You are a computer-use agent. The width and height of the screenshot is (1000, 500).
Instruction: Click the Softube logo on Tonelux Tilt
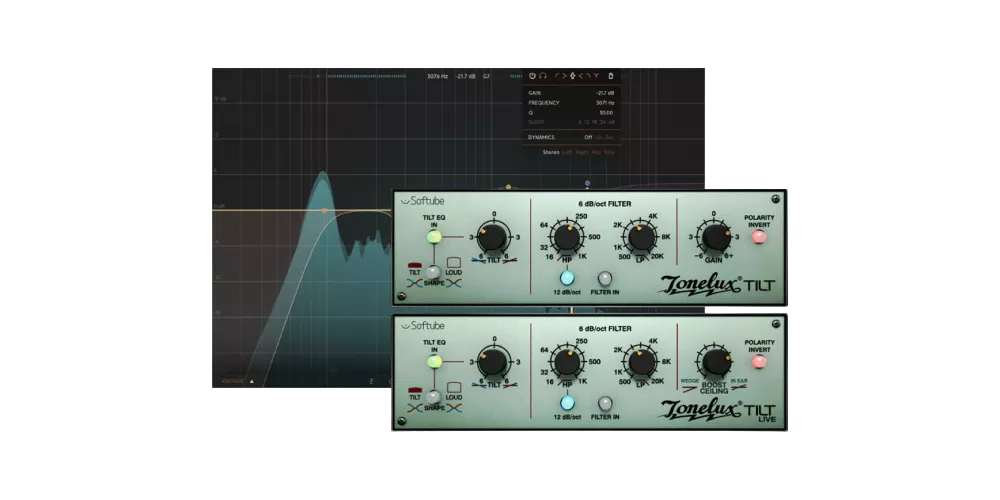422,201
